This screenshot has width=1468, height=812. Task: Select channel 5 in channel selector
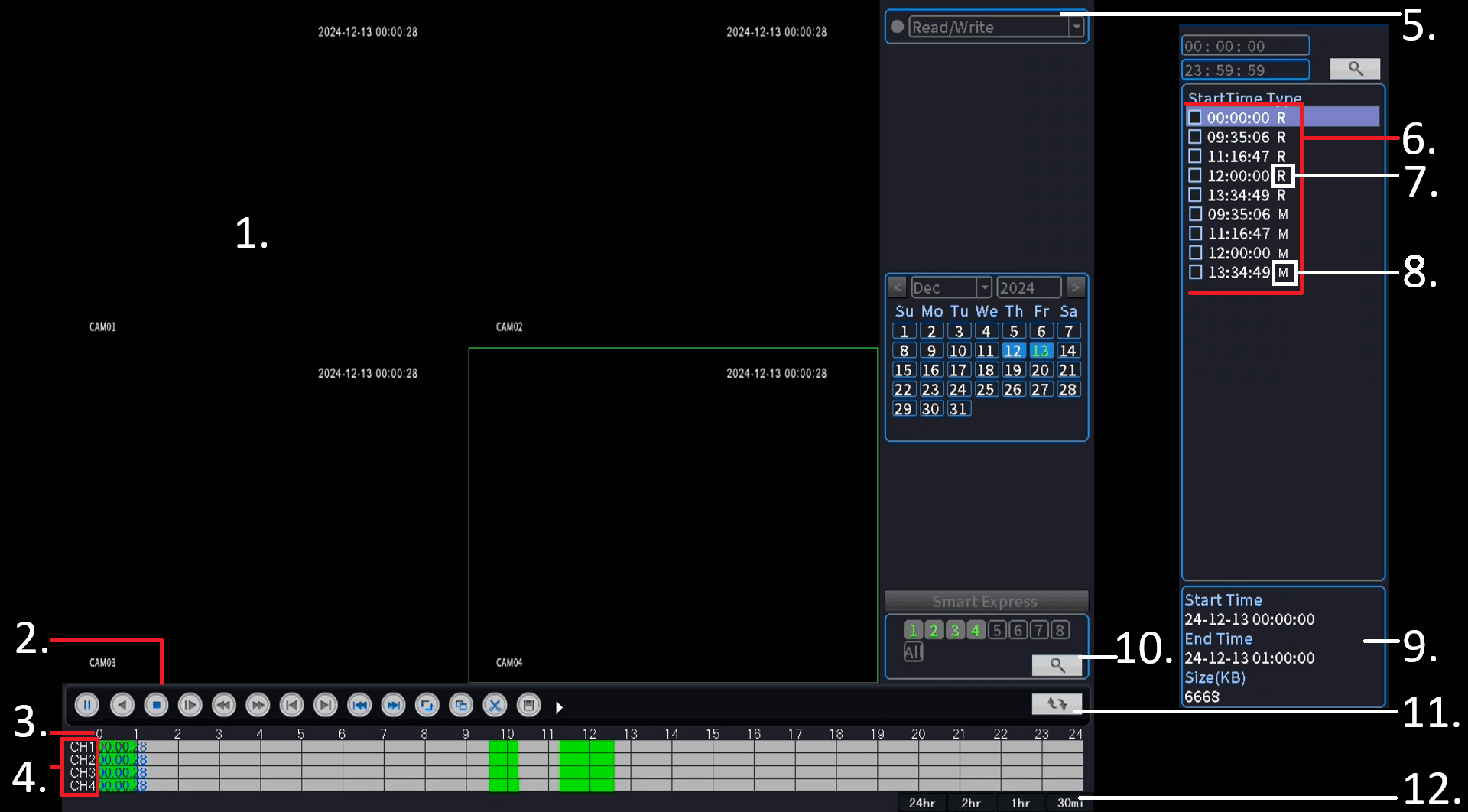point(997,630)
